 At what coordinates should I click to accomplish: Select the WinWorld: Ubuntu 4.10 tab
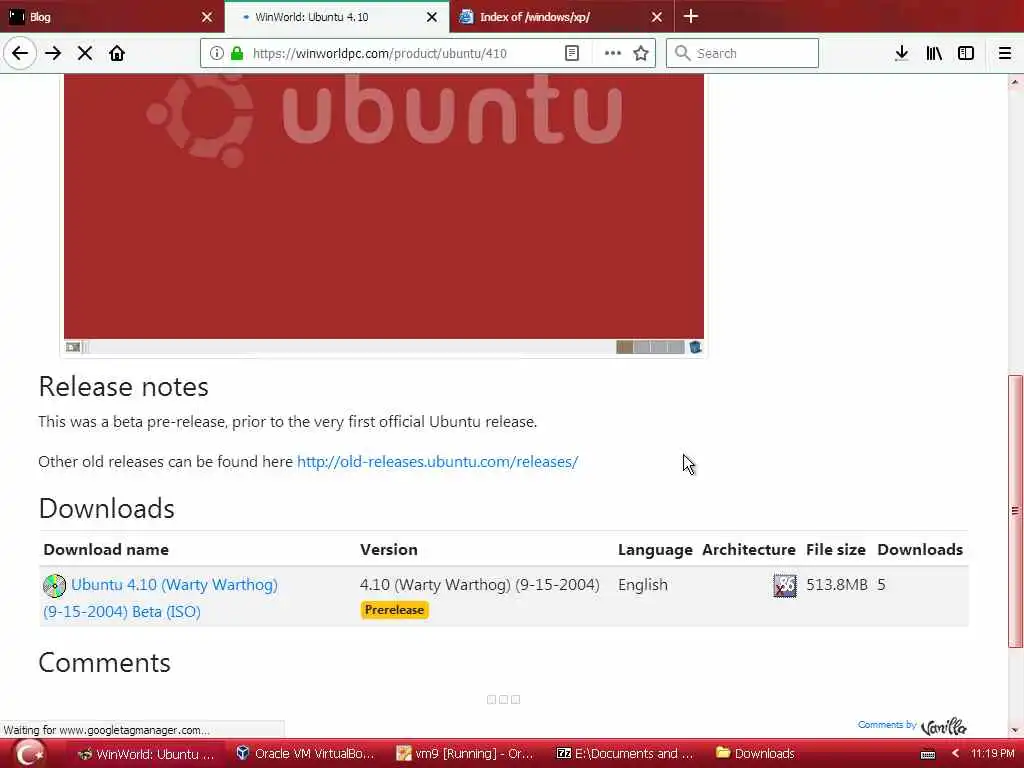pyautogui.click(x=337, y=17)
